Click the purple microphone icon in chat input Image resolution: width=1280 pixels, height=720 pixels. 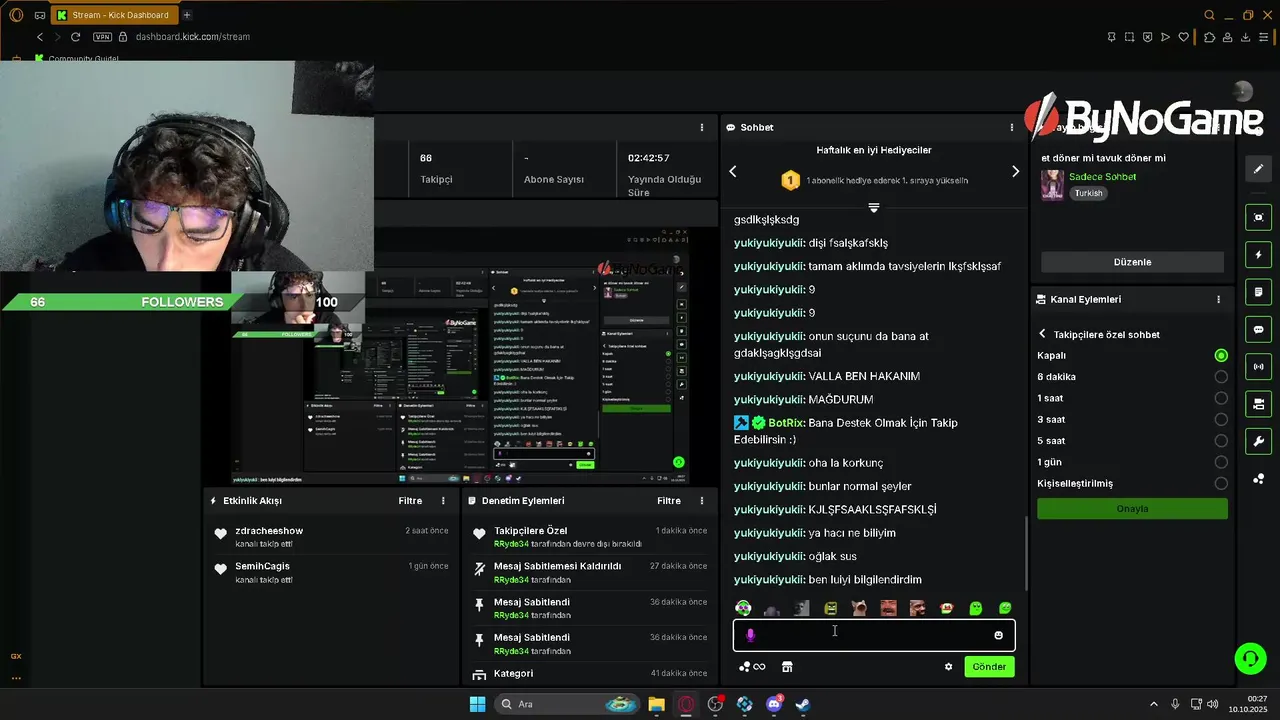[x=751, y=635]
